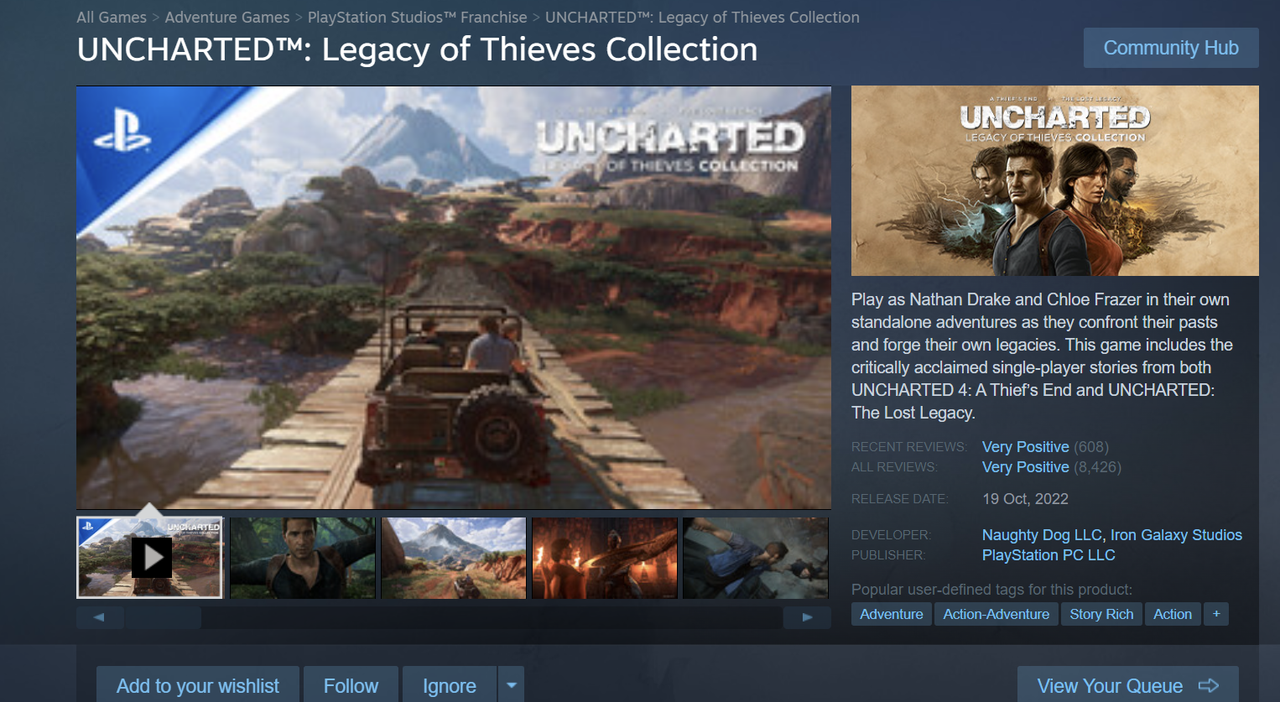Play the trailer video thumbnail
1280x702 pixels.
(150, 557)
